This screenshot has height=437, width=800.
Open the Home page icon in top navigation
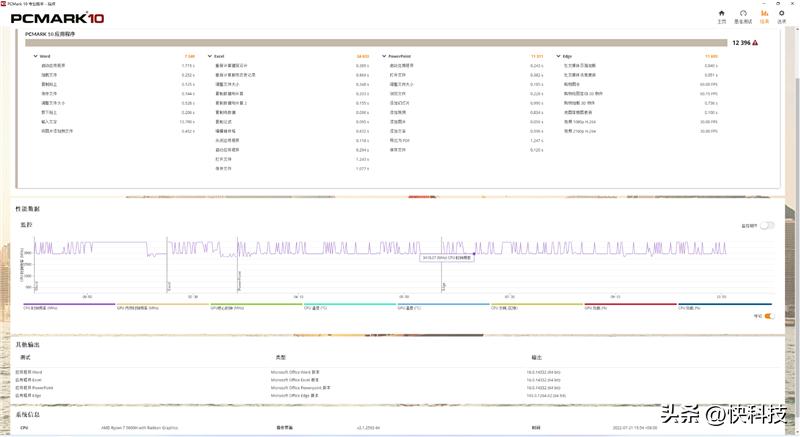point(721,17)
